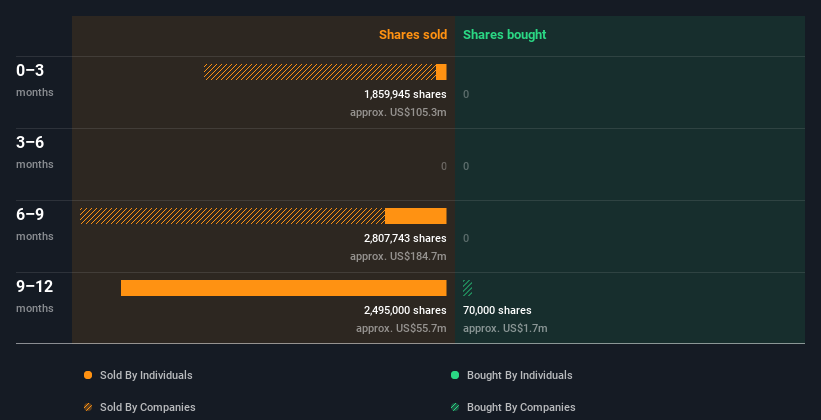Click the 6–9 months row label
The width and height of the screenshot is (821, 420).
31,215
